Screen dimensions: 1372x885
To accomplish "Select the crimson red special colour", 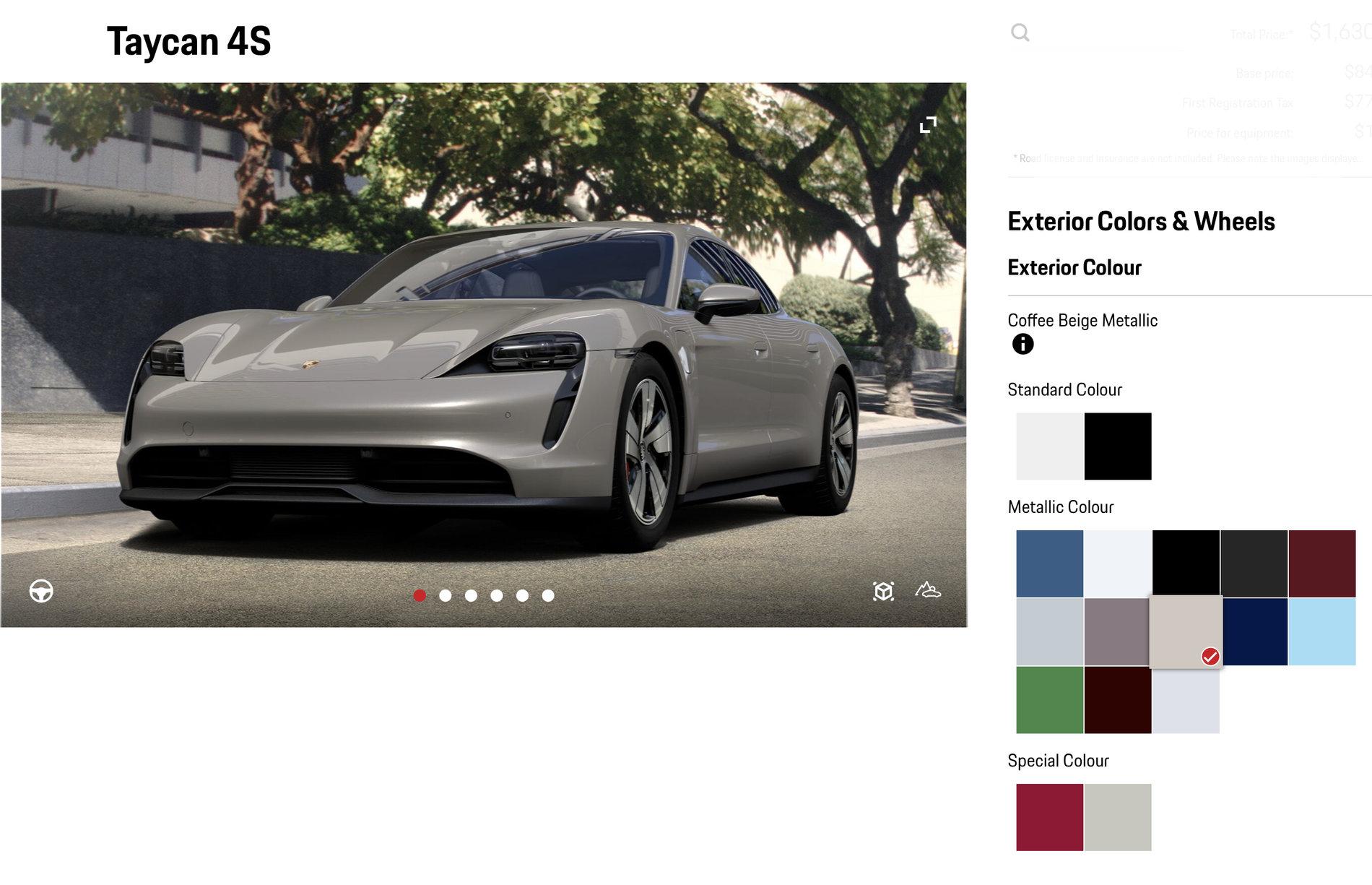I will 1049,817.
